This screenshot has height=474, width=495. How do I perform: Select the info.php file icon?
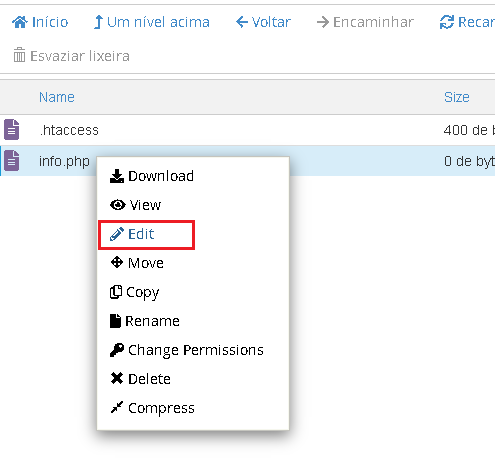pyautogui.click(x=12, y=161)
